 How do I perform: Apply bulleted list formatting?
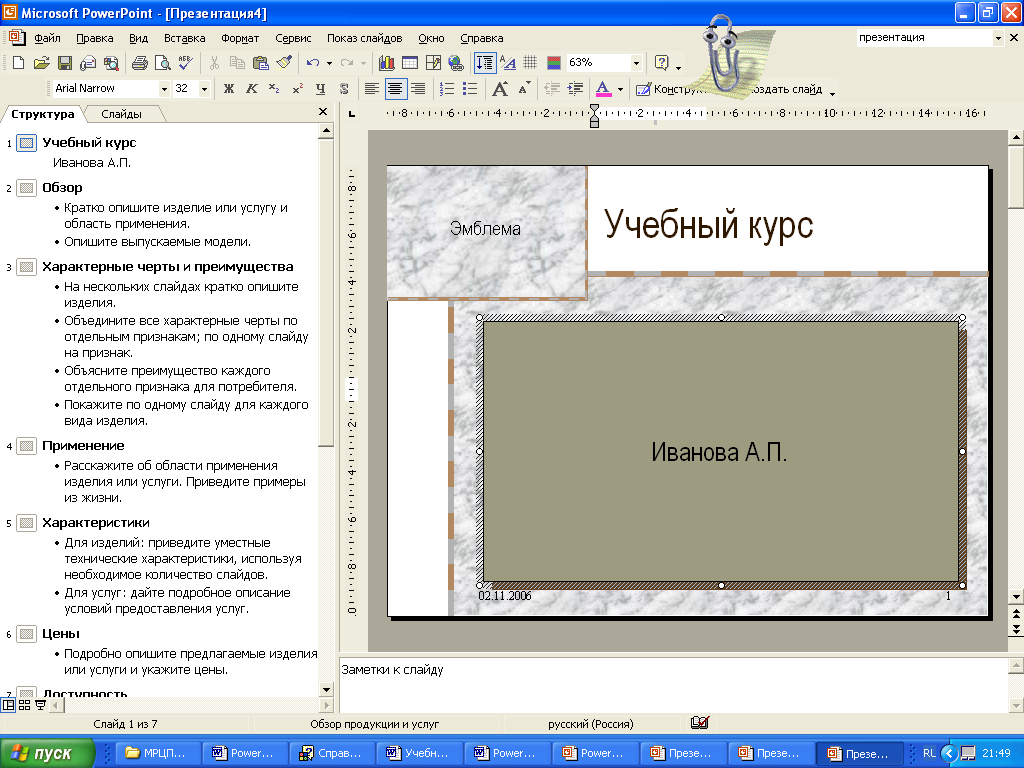click(470, 89)
